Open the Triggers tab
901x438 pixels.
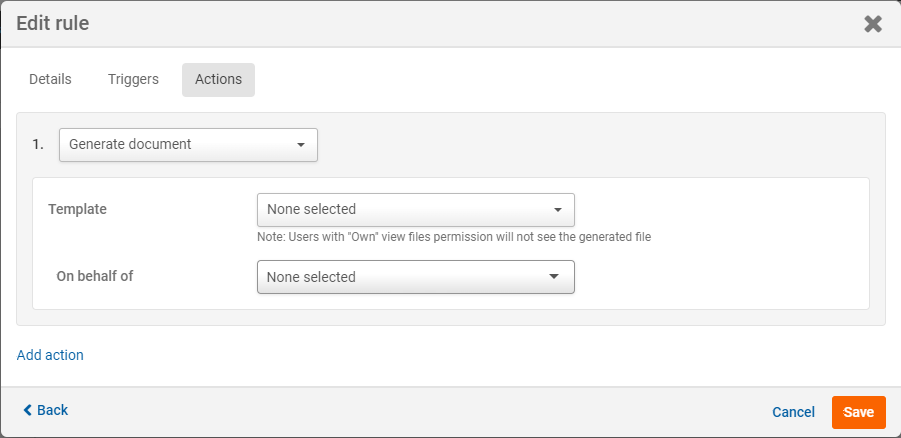tap(133, 80)
